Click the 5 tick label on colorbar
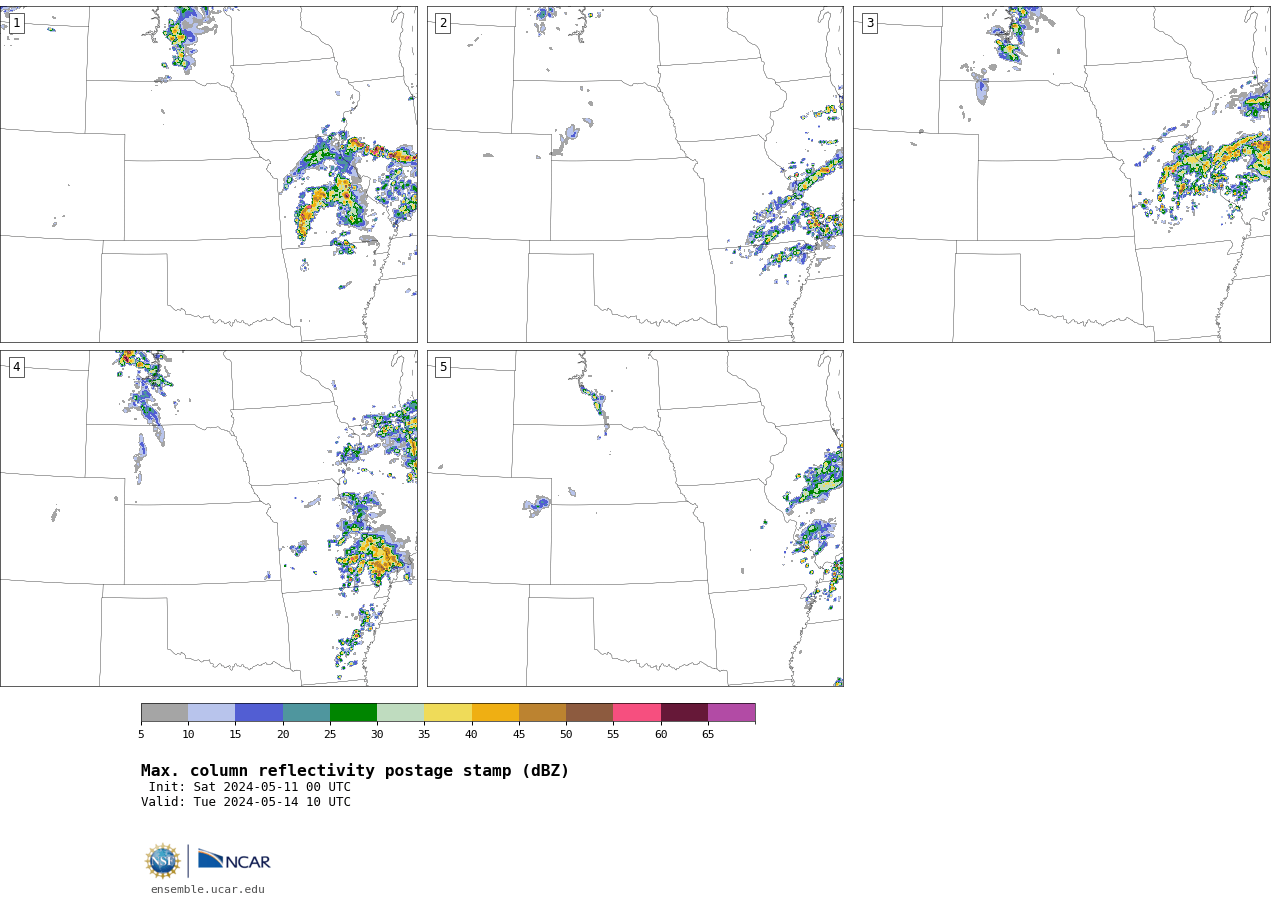 141,735
